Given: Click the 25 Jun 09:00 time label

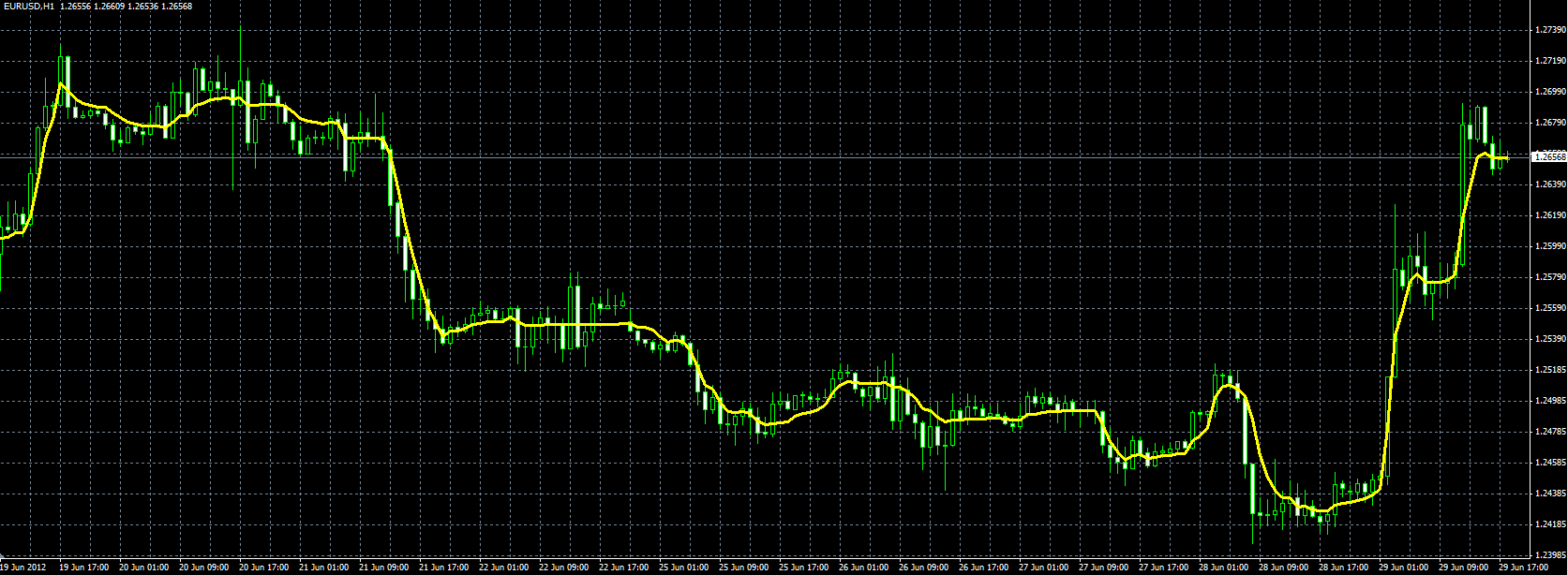Looking at the screenshot, I should [743, 568].
